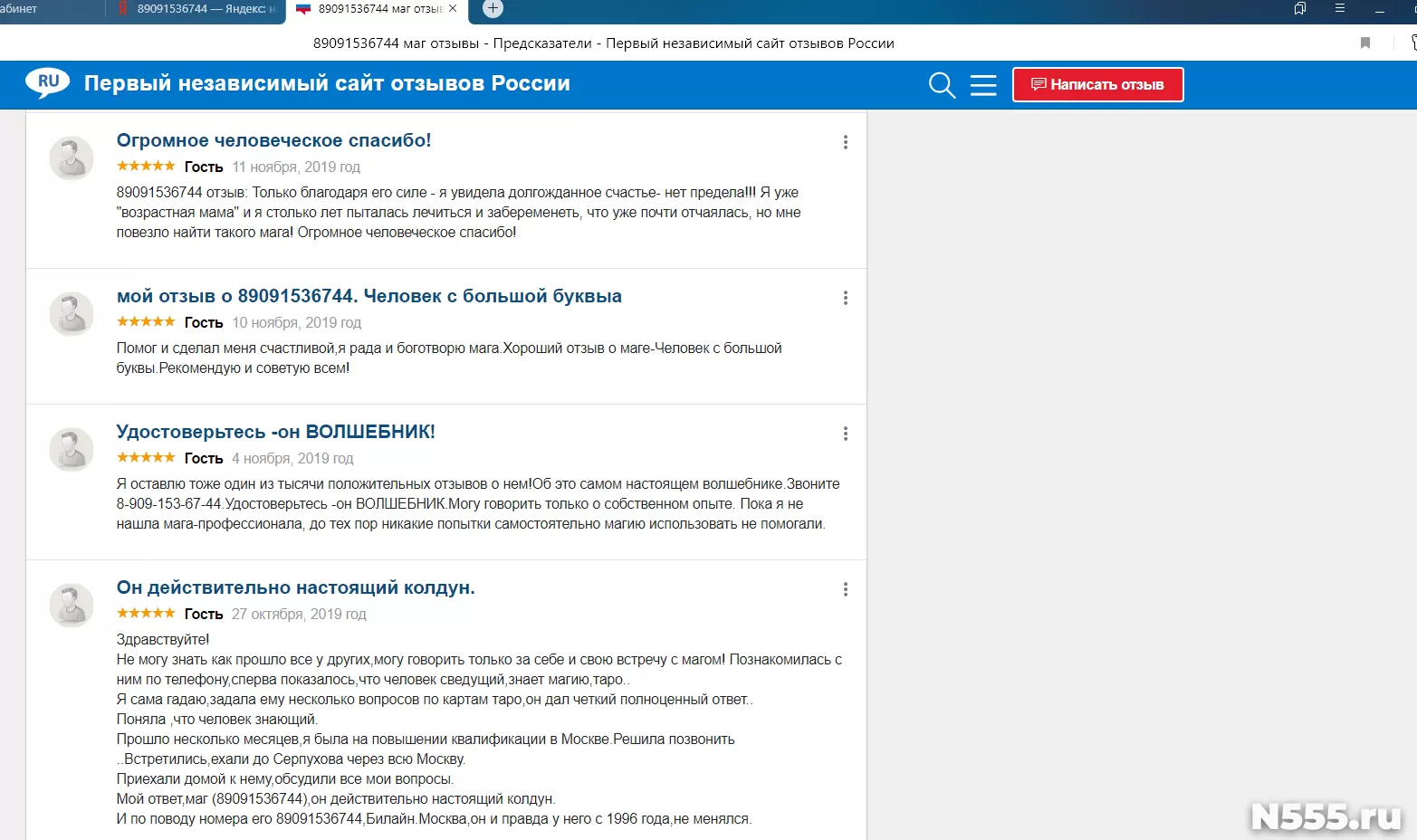Click the bookmark icon in address bar
Image resolution: width=1417 pixels, height=840 pixels.
point(1365,43)
